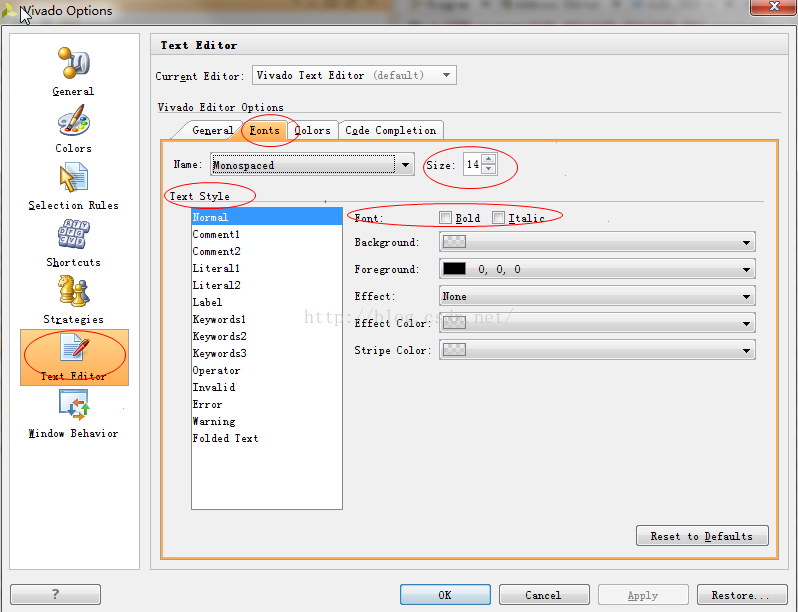
Task: Select Literal2 text style
Action: 267,285
